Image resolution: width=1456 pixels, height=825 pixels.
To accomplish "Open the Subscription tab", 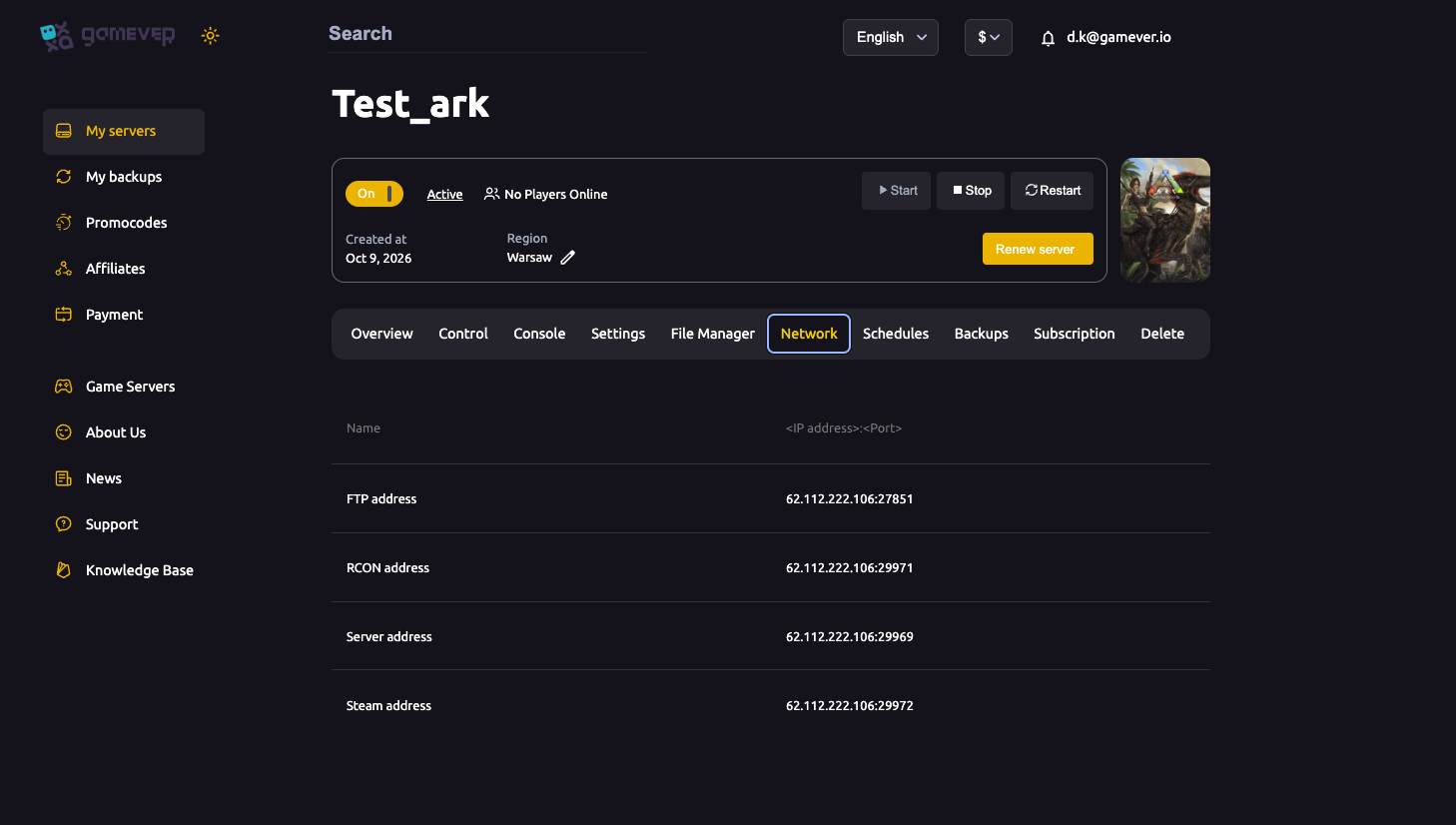I will 1075,334.
